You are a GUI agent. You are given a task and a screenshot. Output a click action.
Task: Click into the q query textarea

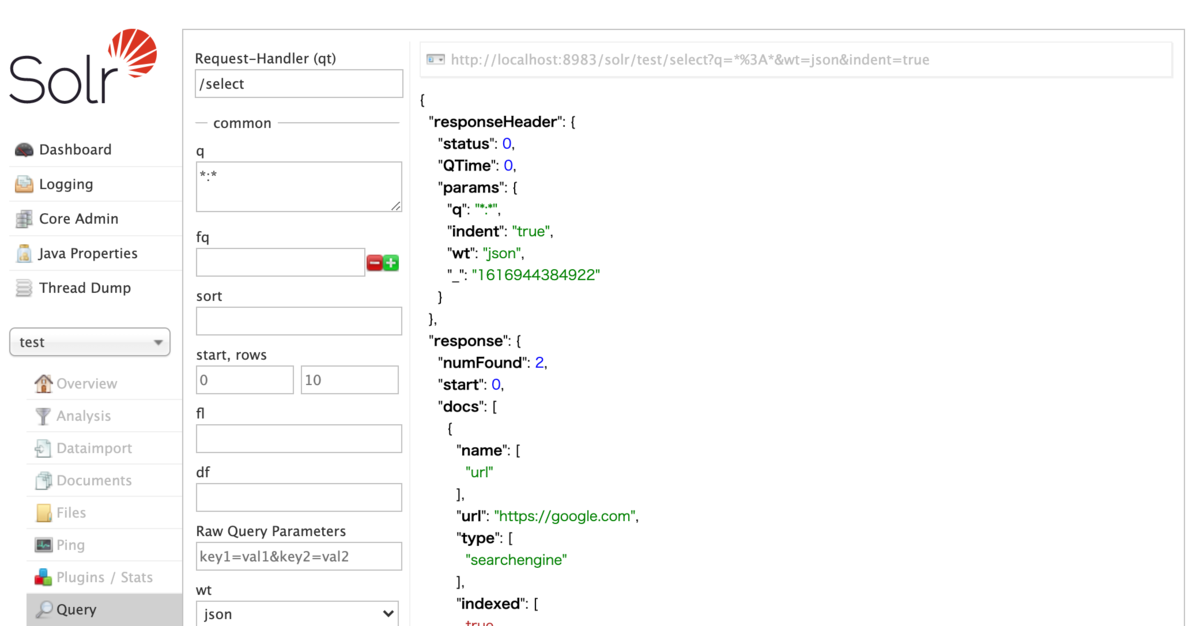[299, 187]
